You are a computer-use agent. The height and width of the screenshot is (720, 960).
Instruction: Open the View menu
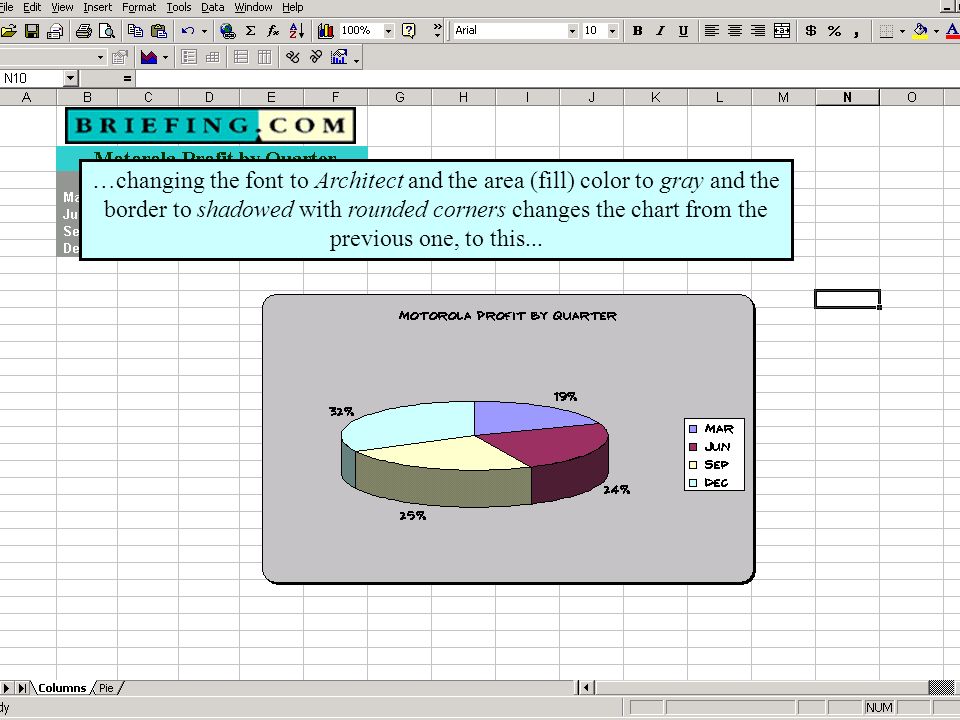point(62,7)
